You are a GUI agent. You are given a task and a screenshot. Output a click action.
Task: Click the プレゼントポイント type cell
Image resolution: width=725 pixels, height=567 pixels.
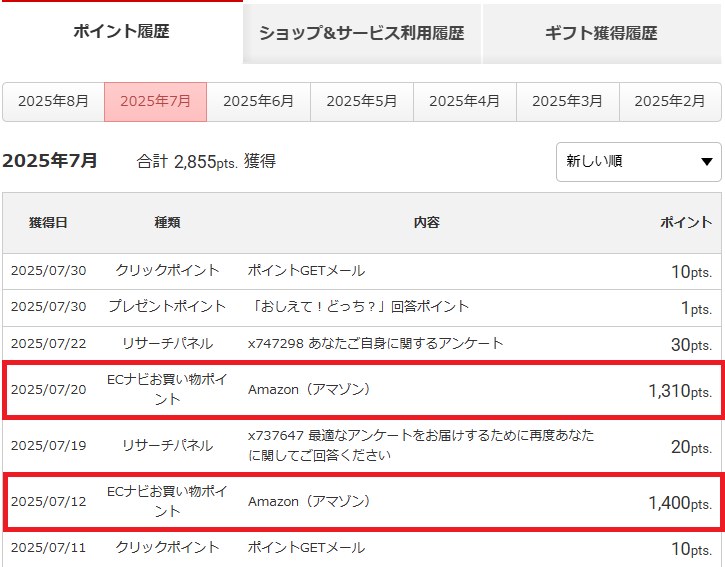167,307
